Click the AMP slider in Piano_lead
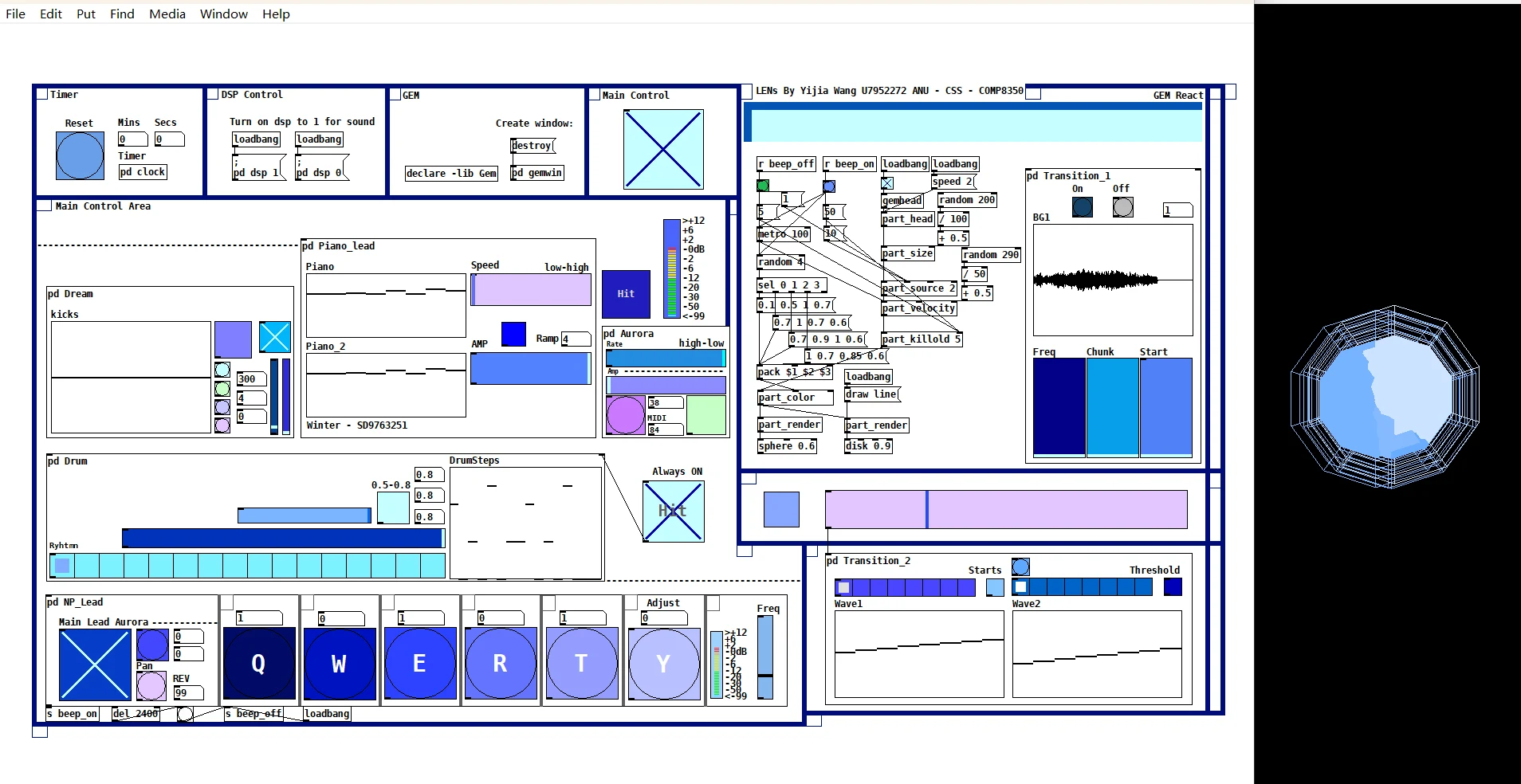The image size is (1521, 784). 531,369
